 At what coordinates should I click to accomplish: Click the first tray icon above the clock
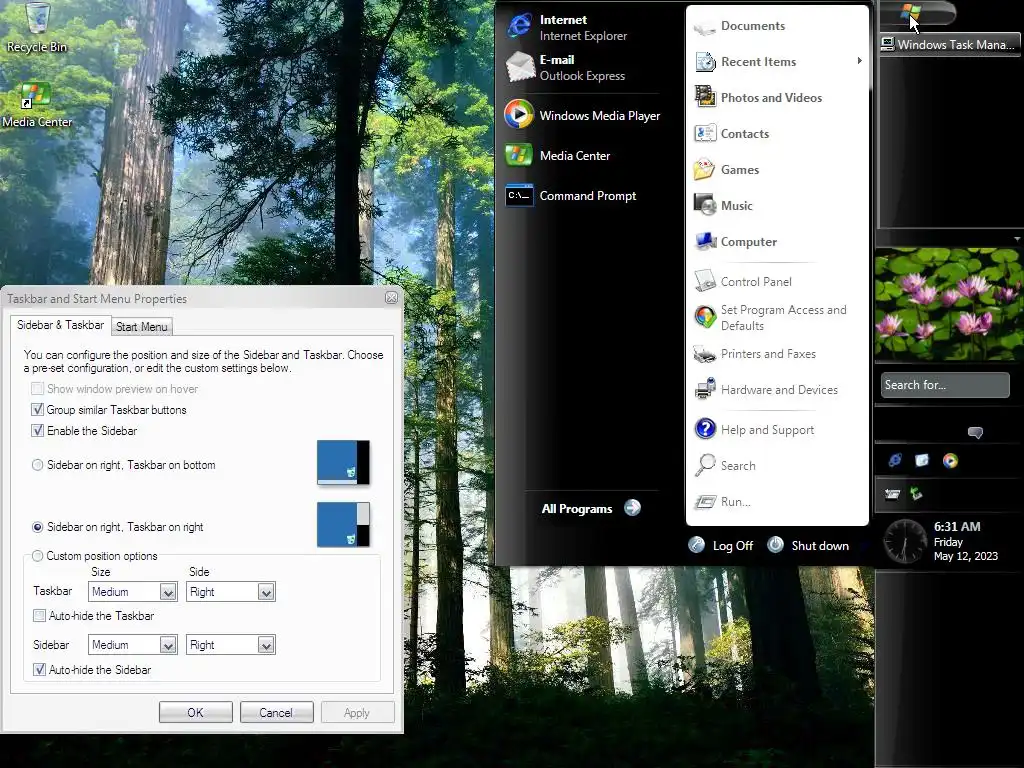click(x=892, y=494)
